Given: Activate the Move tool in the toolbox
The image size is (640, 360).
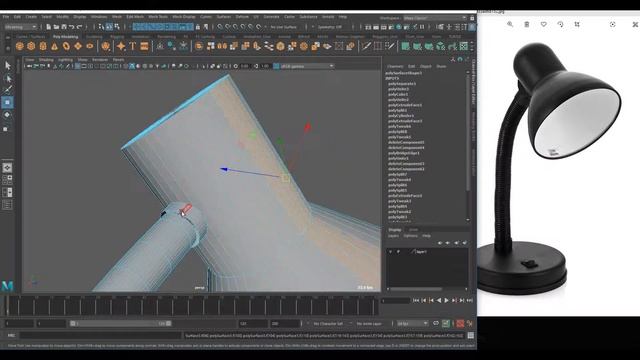Looking at the screenshot, I should [7, 102].
